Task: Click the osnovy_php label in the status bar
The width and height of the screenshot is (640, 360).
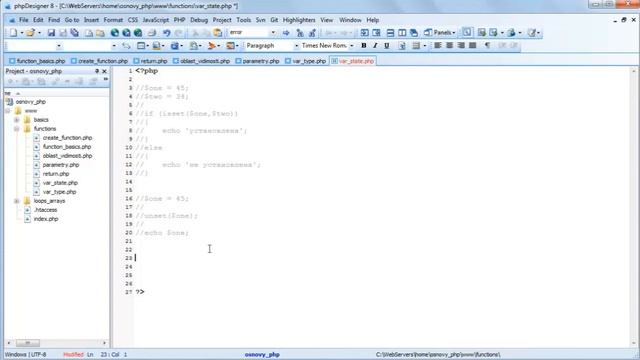Action: pyautogui.click(x=262, y=355)
